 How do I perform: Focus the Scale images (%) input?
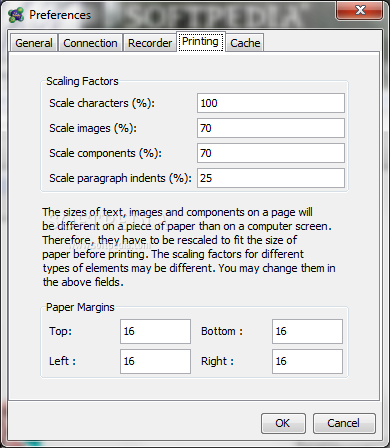coord(271,128)
